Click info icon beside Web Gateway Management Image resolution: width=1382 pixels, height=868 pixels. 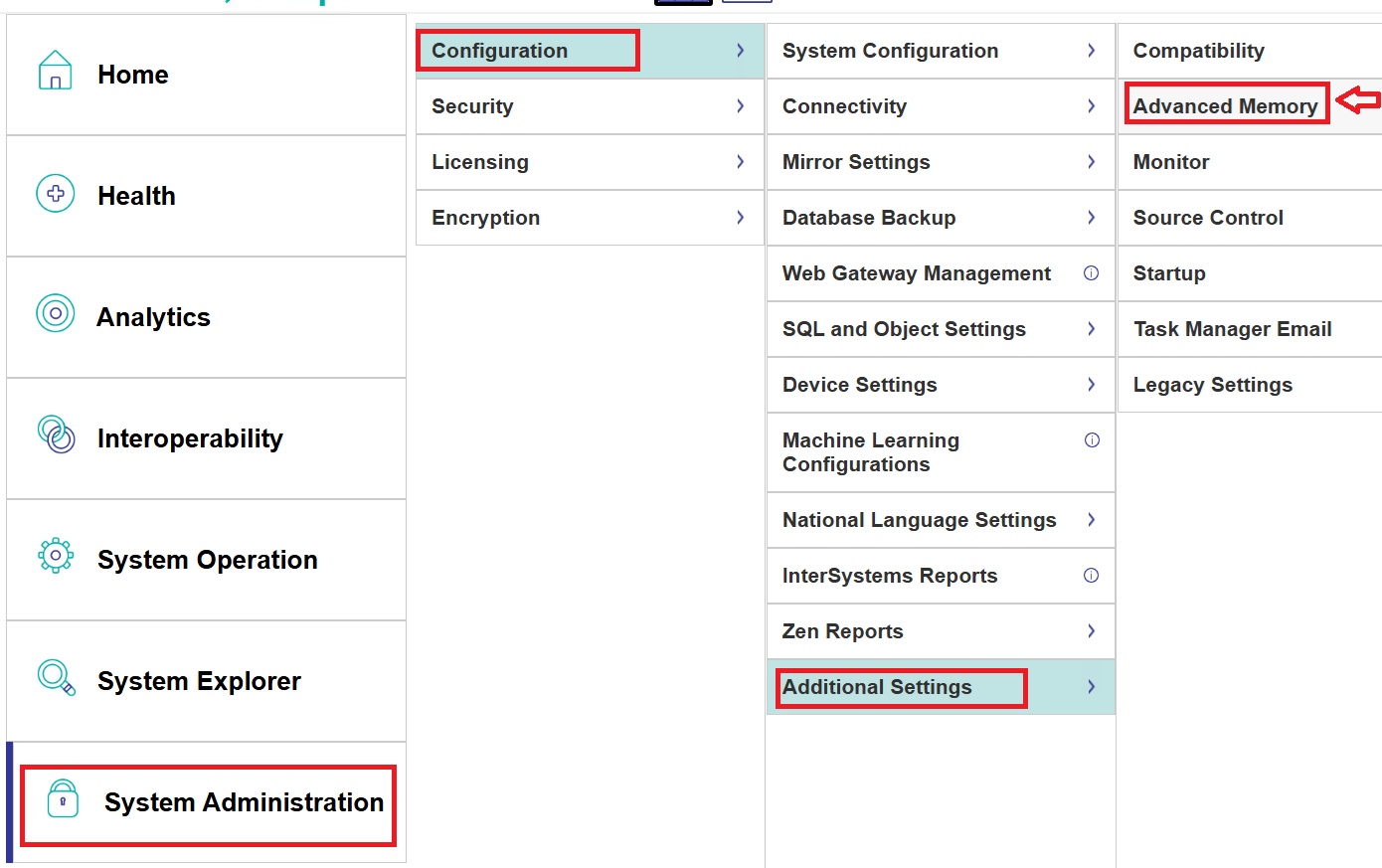pos(1091,273)
